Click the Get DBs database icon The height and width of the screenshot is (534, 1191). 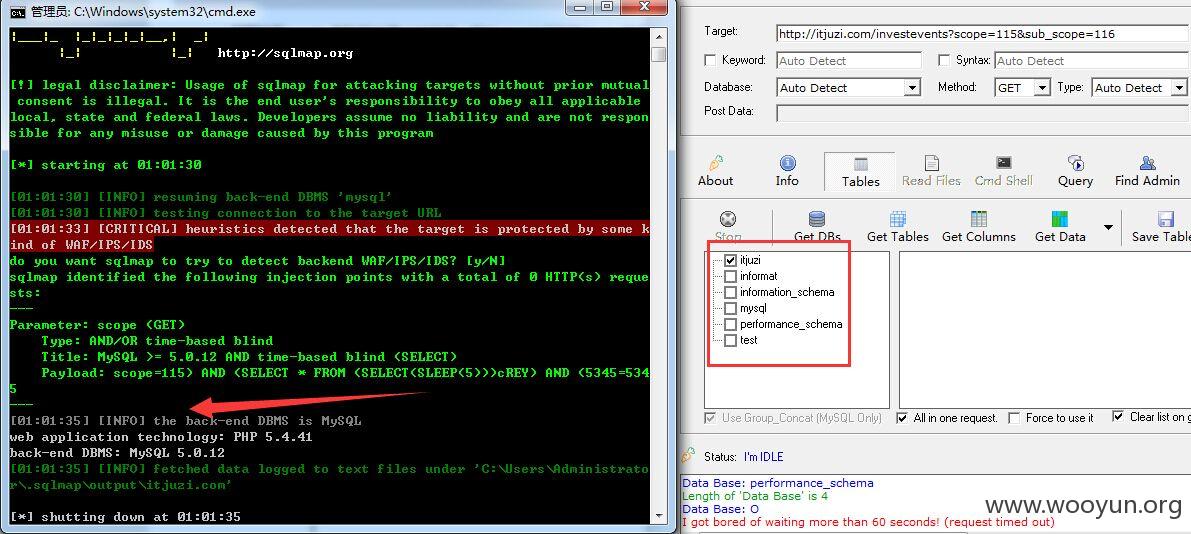click(817, 219)
